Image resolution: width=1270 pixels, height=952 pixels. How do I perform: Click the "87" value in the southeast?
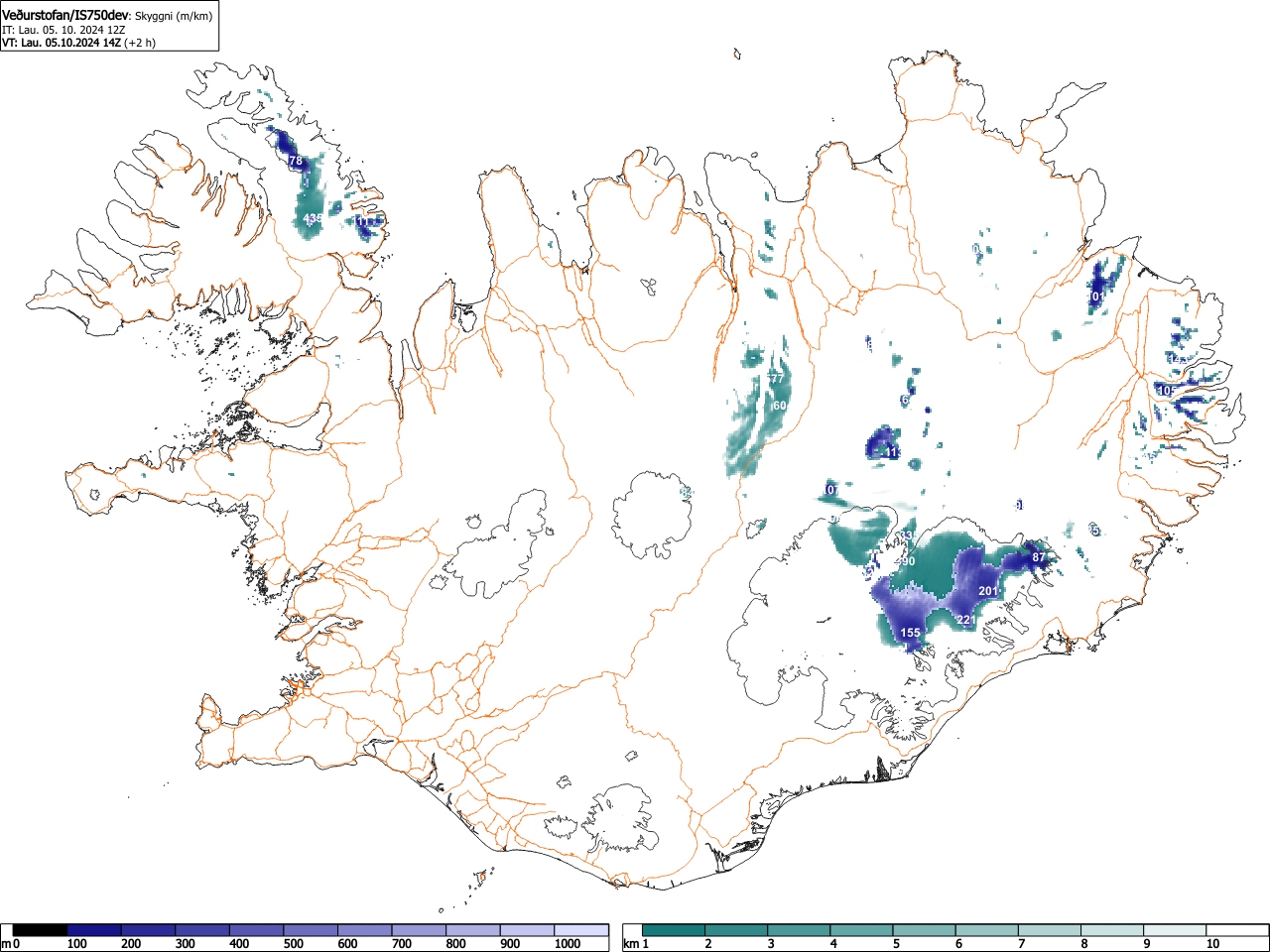pyautogui.click(x=1039, y=558)
